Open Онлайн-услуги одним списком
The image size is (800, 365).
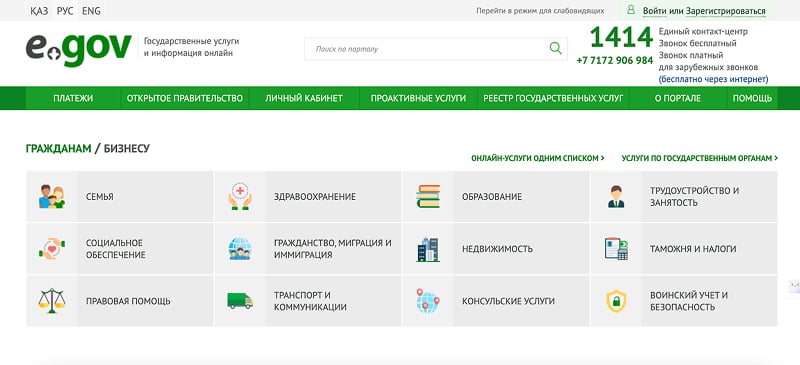(538, 158)
